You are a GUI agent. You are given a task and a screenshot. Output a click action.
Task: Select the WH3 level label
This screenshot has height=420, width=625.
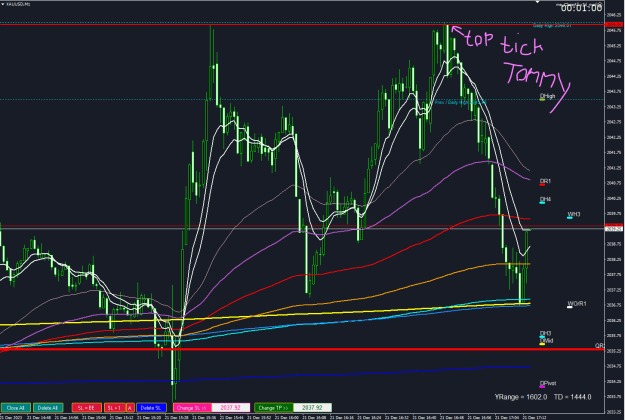[x=574, y=214]
